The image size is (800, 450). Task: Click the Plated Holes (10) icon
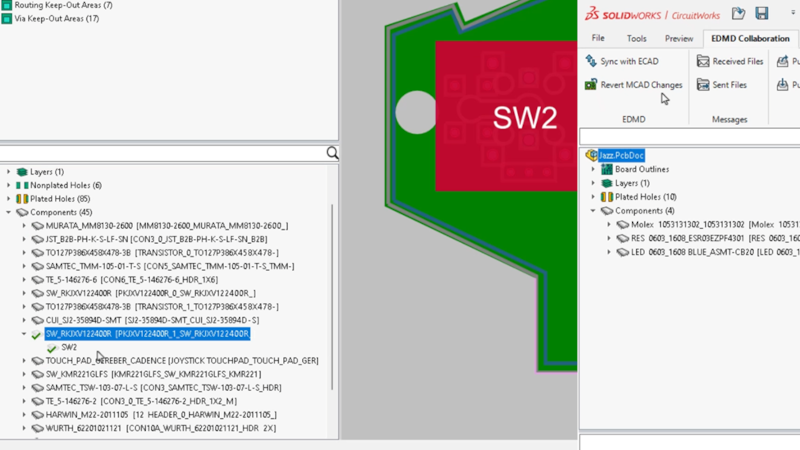tap(607, 196)
